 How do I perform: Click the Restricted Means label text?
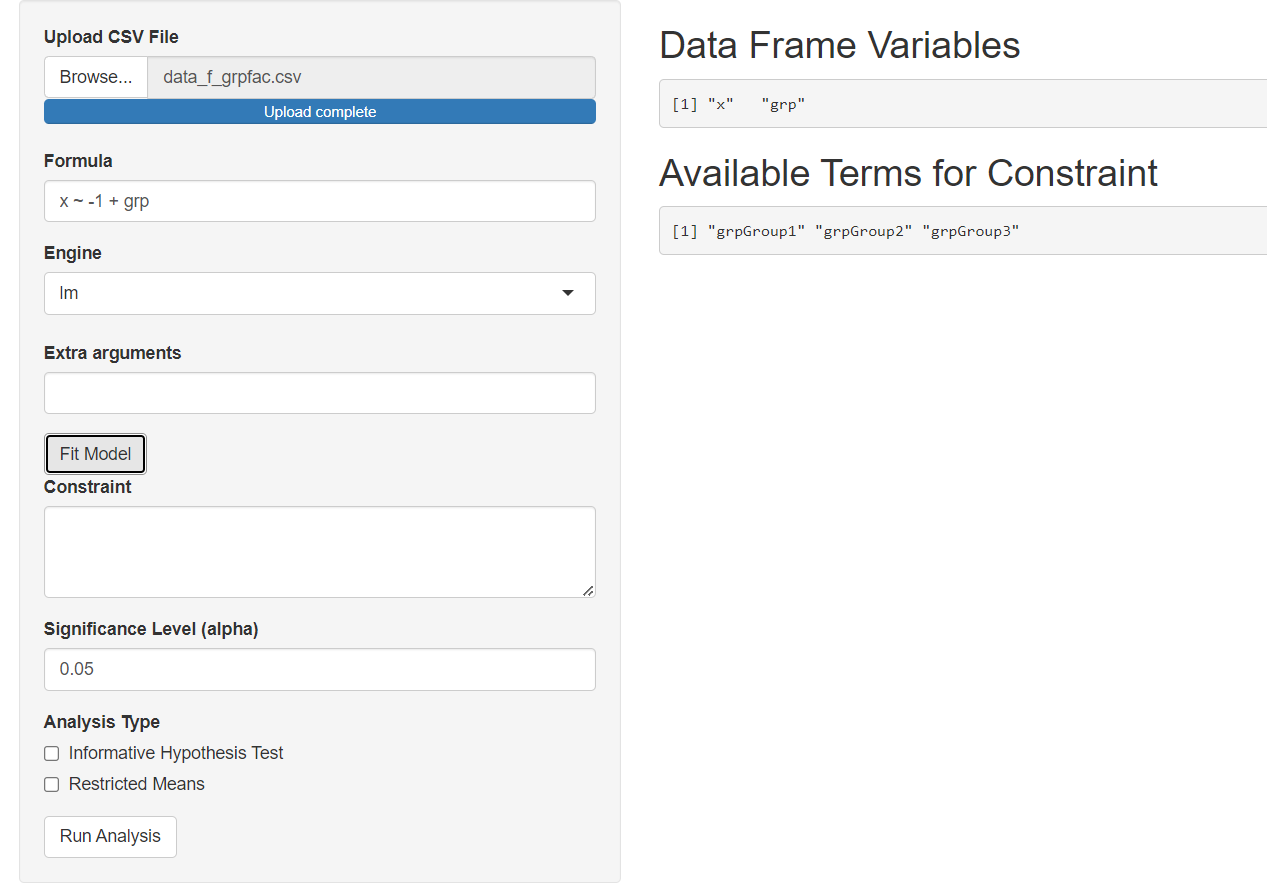coord(137,784)
